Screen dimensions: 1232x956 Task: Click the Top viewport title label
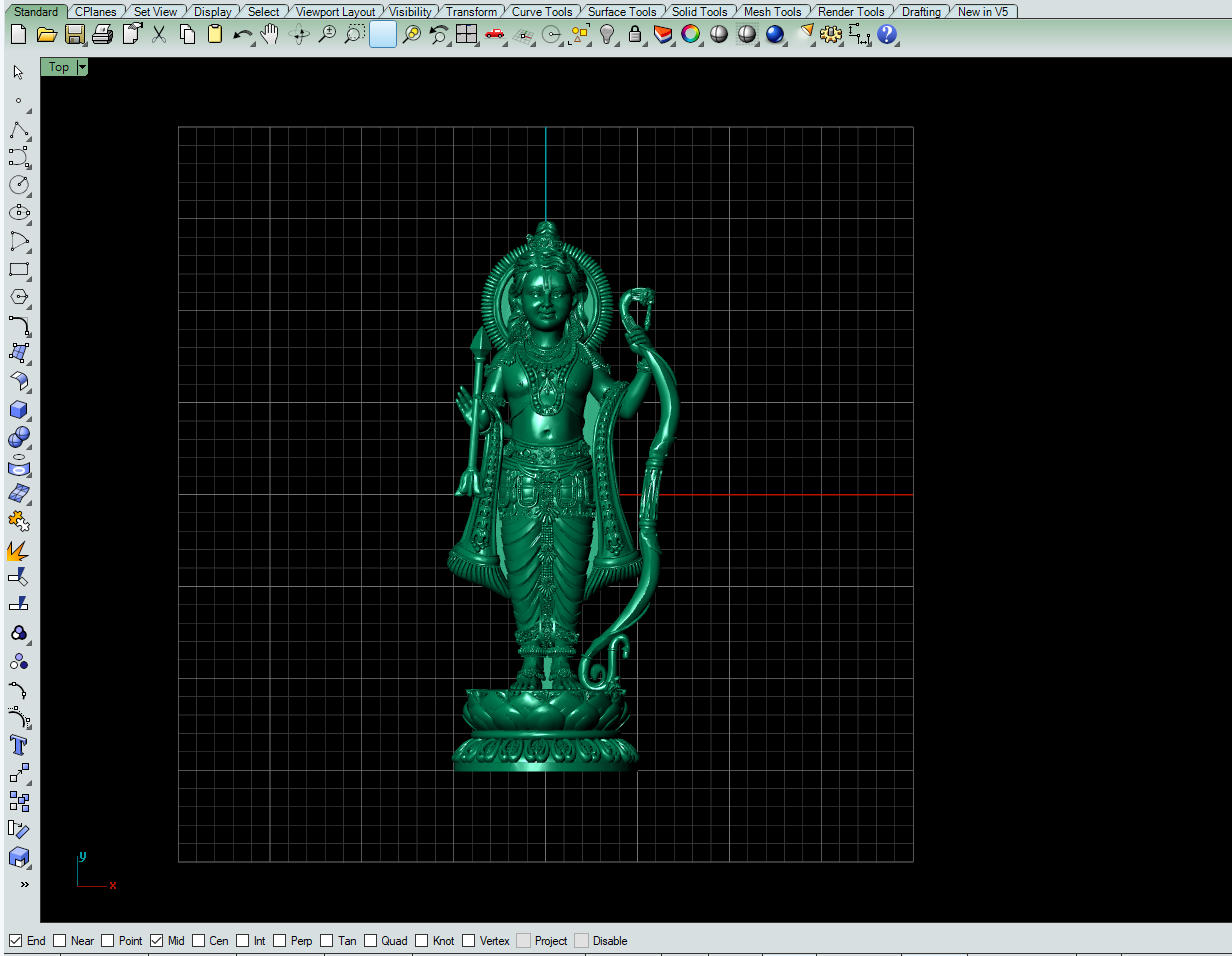tap(59, 67)
